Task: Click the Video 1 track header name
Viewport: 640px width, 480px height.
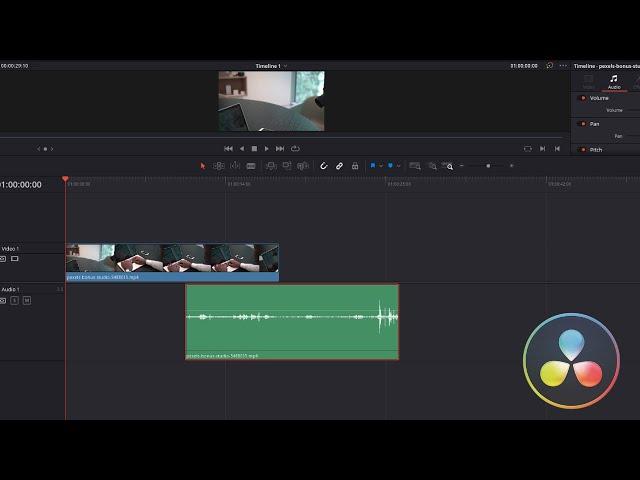Action: click(x=10, y=249)
